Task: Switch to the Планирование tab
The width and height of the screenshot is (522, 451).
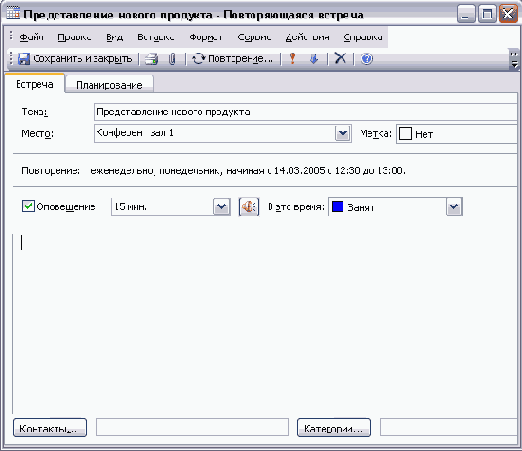Action: (109, 85)
